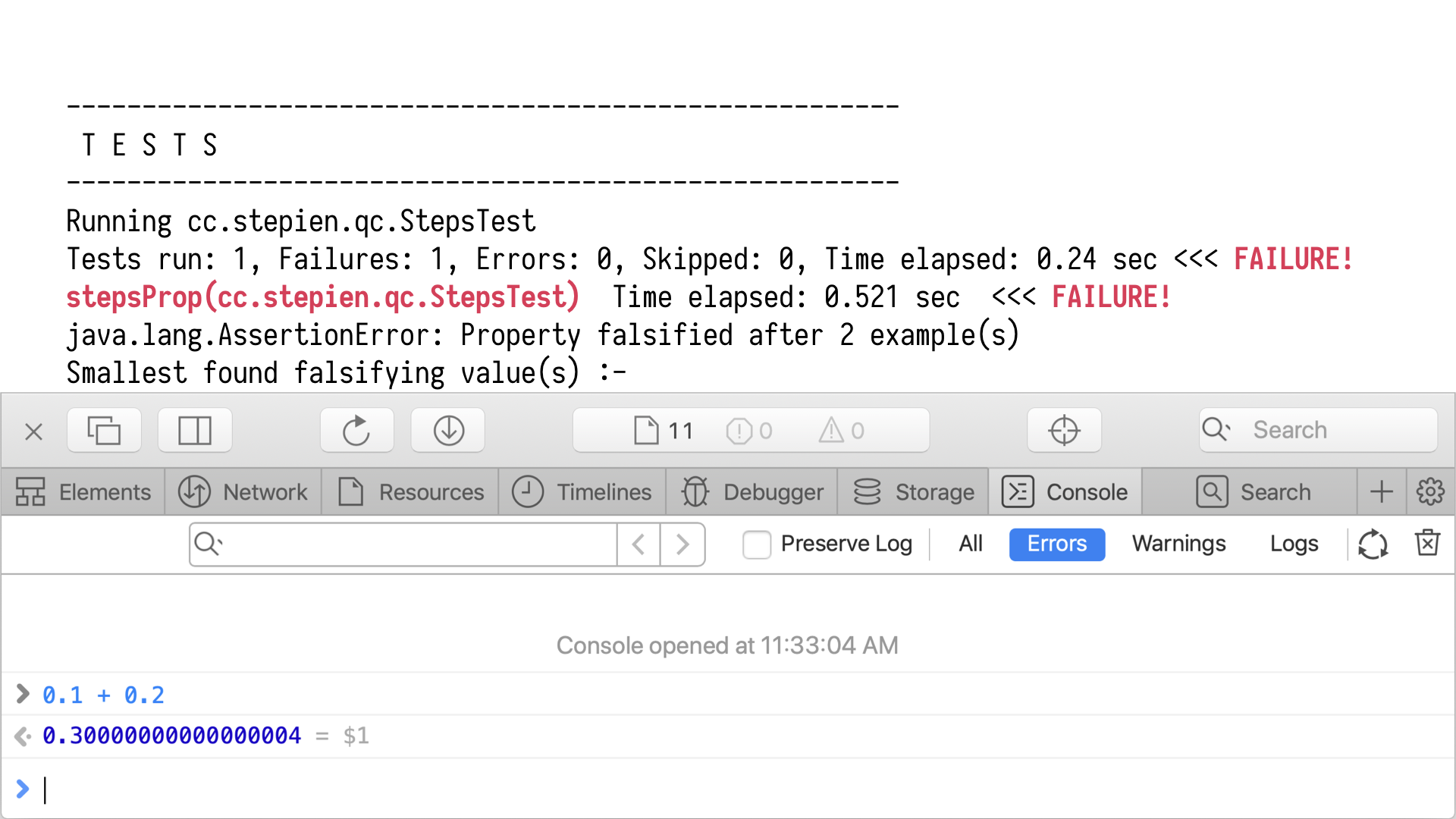Go to previous search result arrow
The height and width of the screenshot is (819, 1456).
pos(639,544)
